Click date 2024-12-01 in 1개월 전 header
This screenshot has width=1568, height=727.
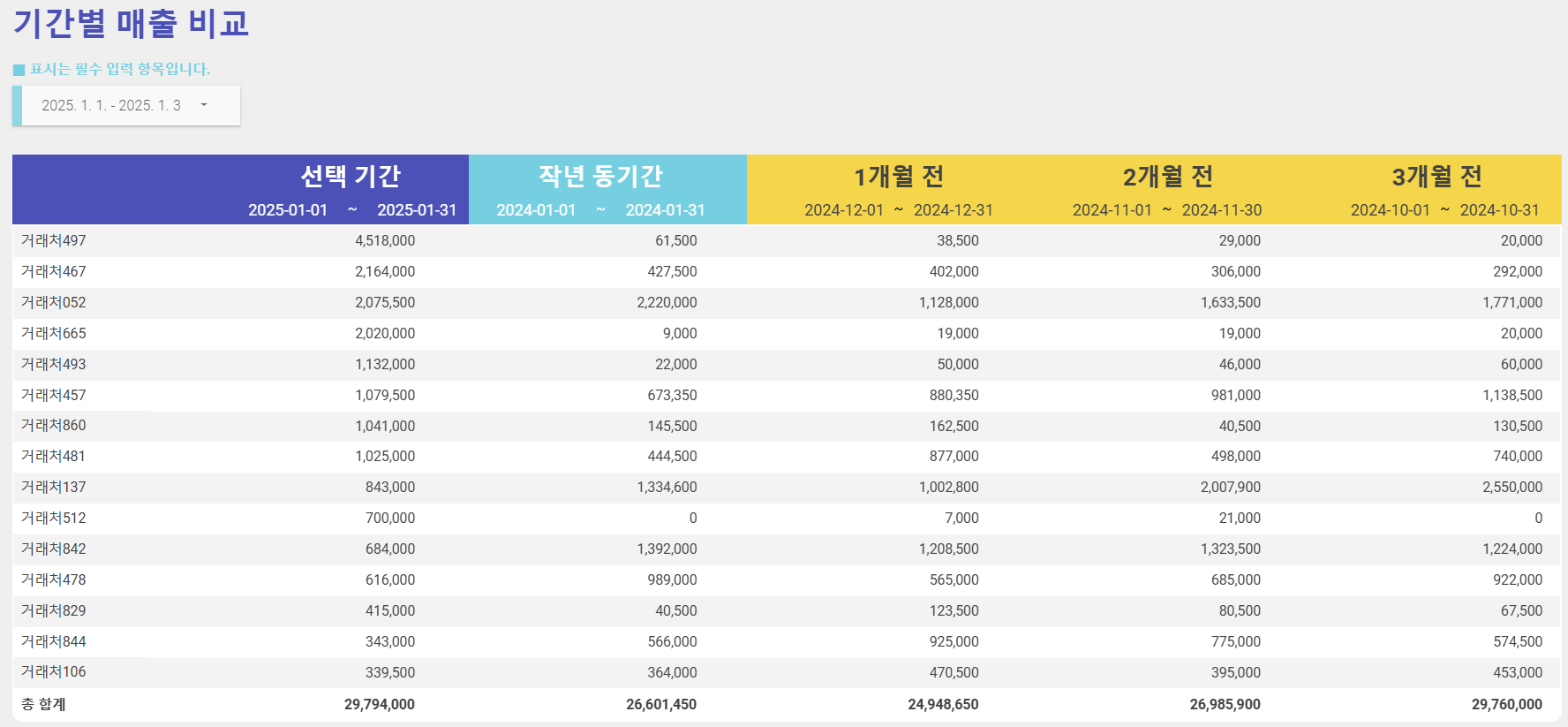(x=844, y=210)
